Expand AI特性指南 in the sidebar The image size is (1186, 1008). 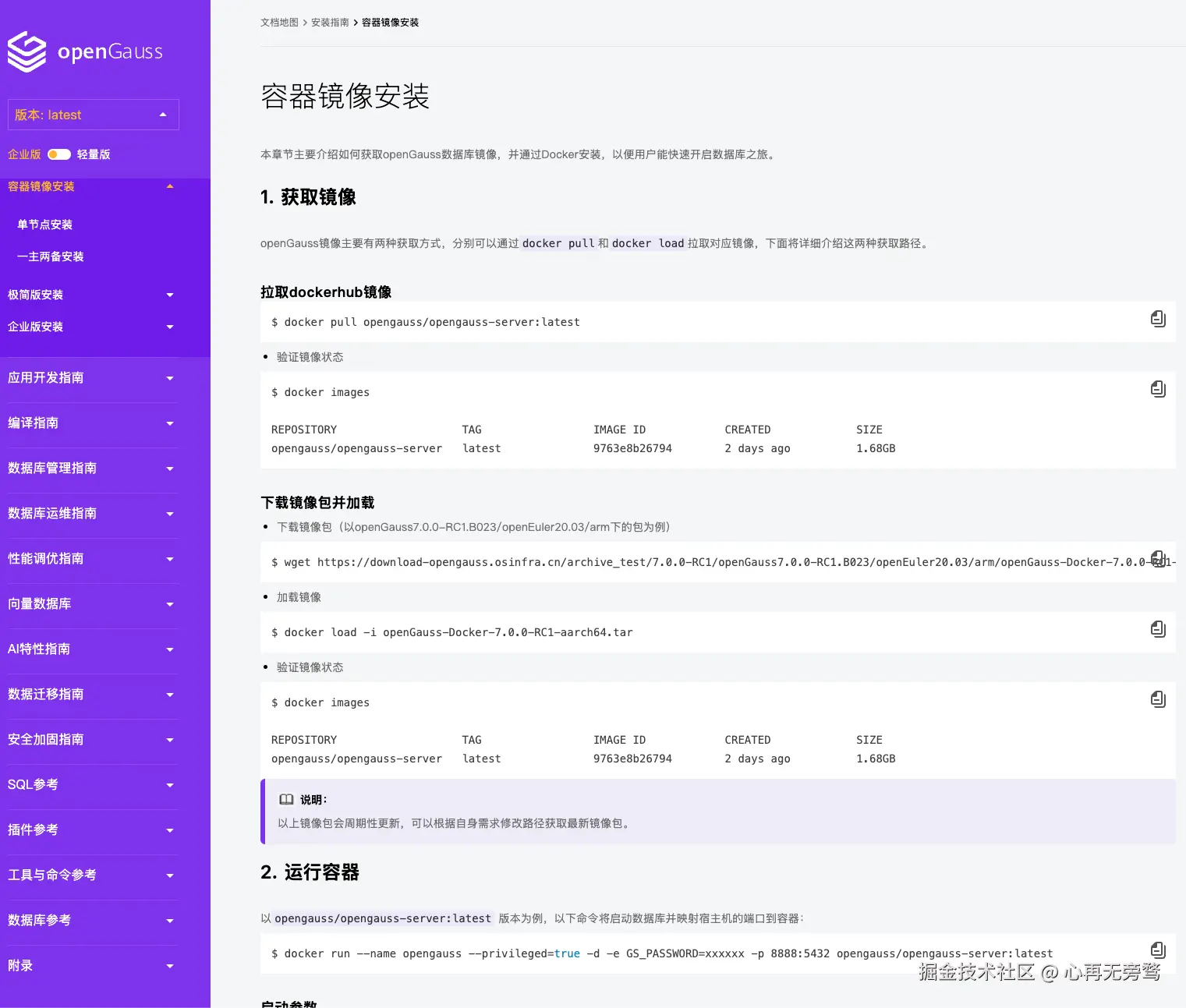(x=170, y=649)
